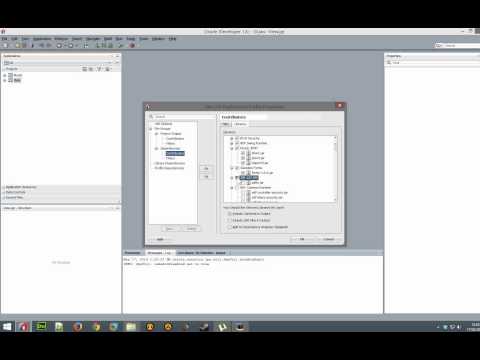Collapse the Project Output node in dialog tree
Image resolution: width=480 pixels, height=360 pixels.
[x=156, y=134]
